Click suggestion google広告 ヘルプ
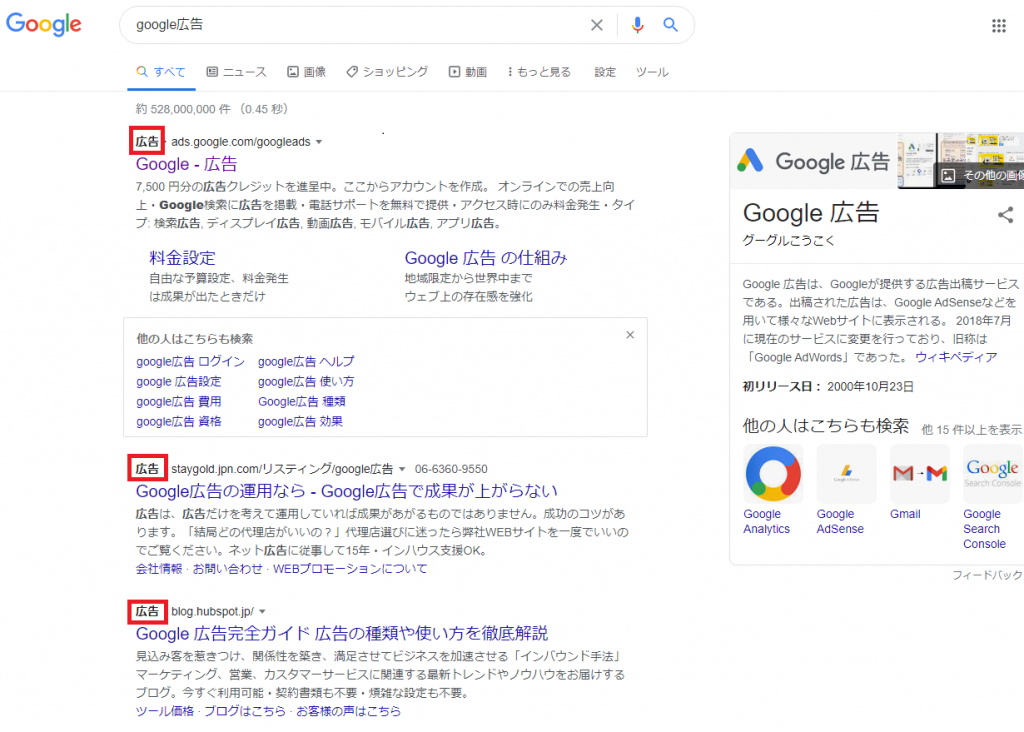This screenshot has height=732, width=1024. tap(306, 361)
